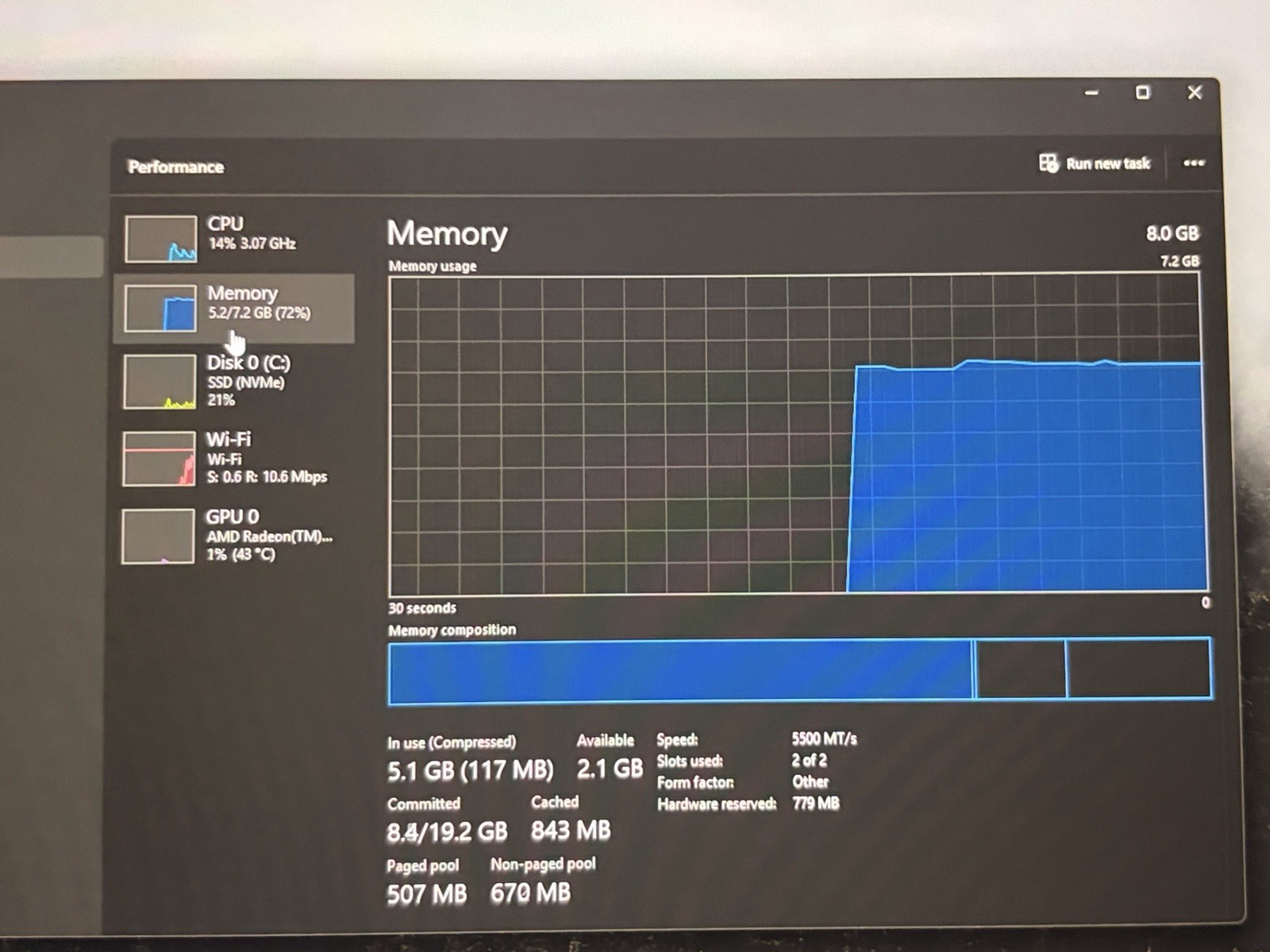Open the CPU performance graph thumbnail
The image size is (1270, 952).
(x=160, y=238)
